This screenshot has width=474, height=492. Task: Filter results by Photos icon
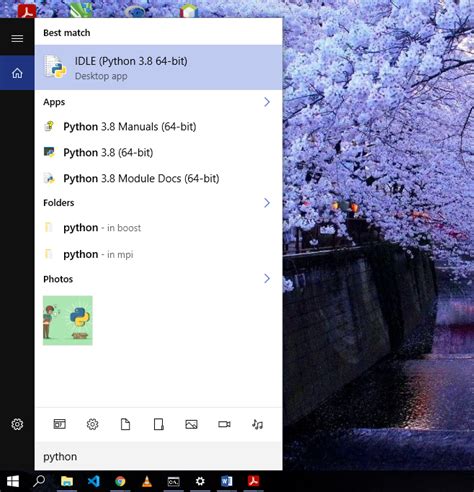point(191,424)
